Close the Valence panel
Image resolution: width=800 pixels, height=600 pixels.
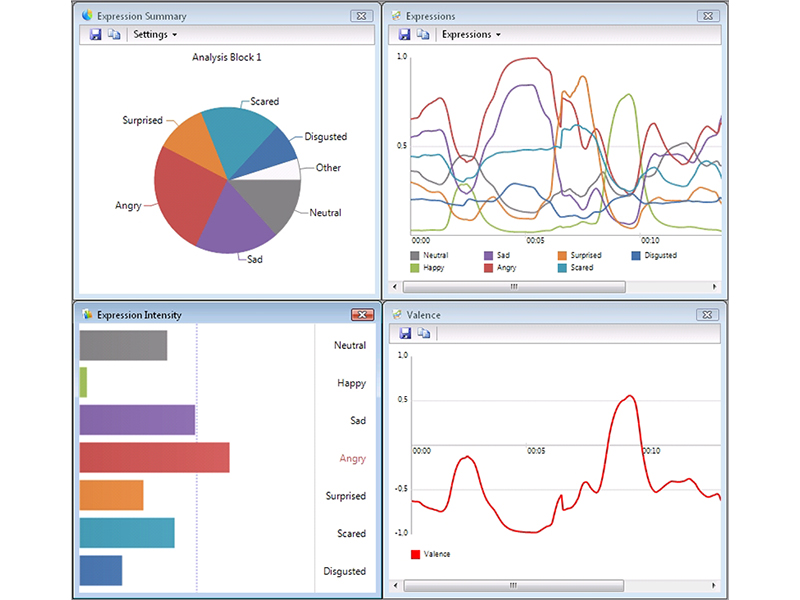tap(708, 314)
